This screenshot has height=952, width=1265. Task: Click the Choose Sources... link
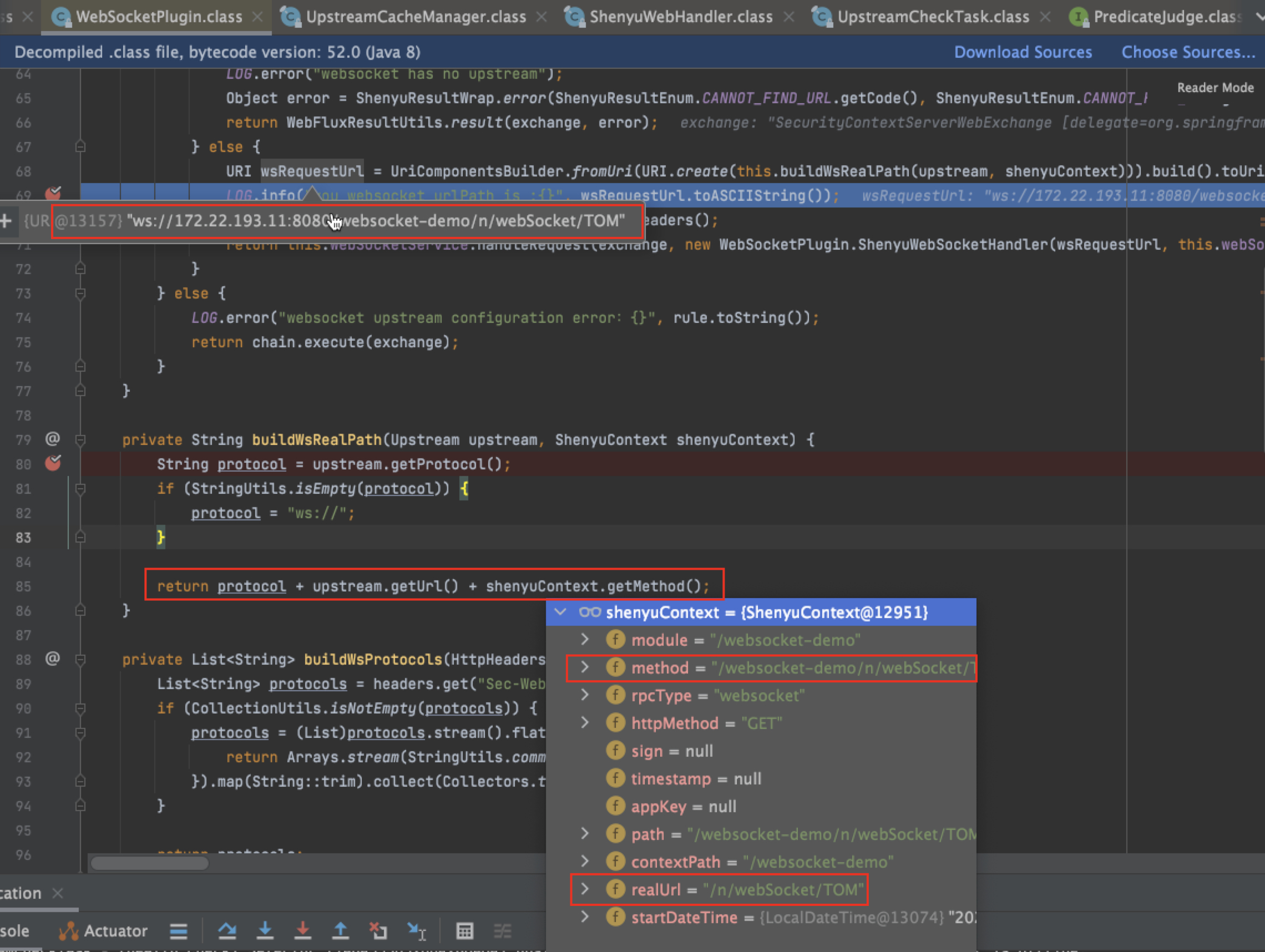[x=1188, y=52]
